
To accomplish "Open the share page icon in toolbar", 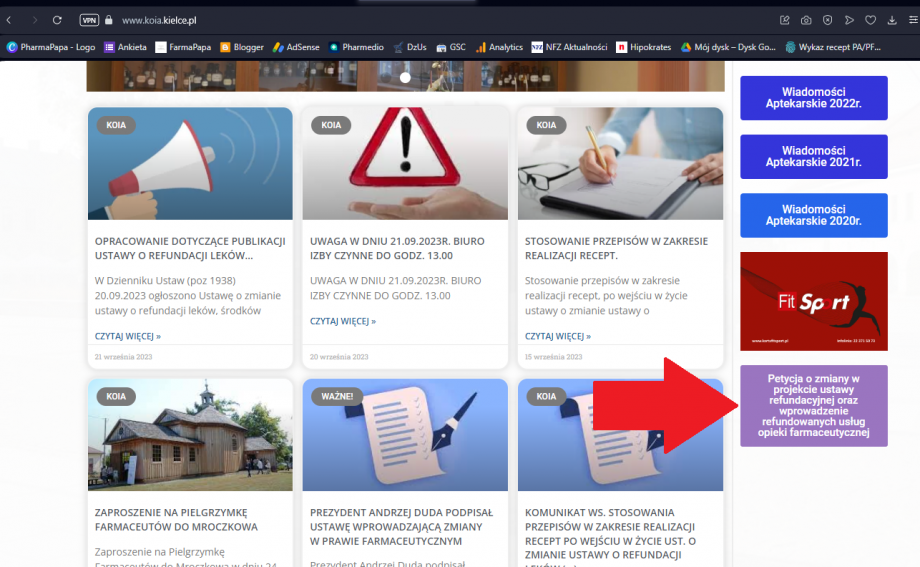I will tap(784, 20).
